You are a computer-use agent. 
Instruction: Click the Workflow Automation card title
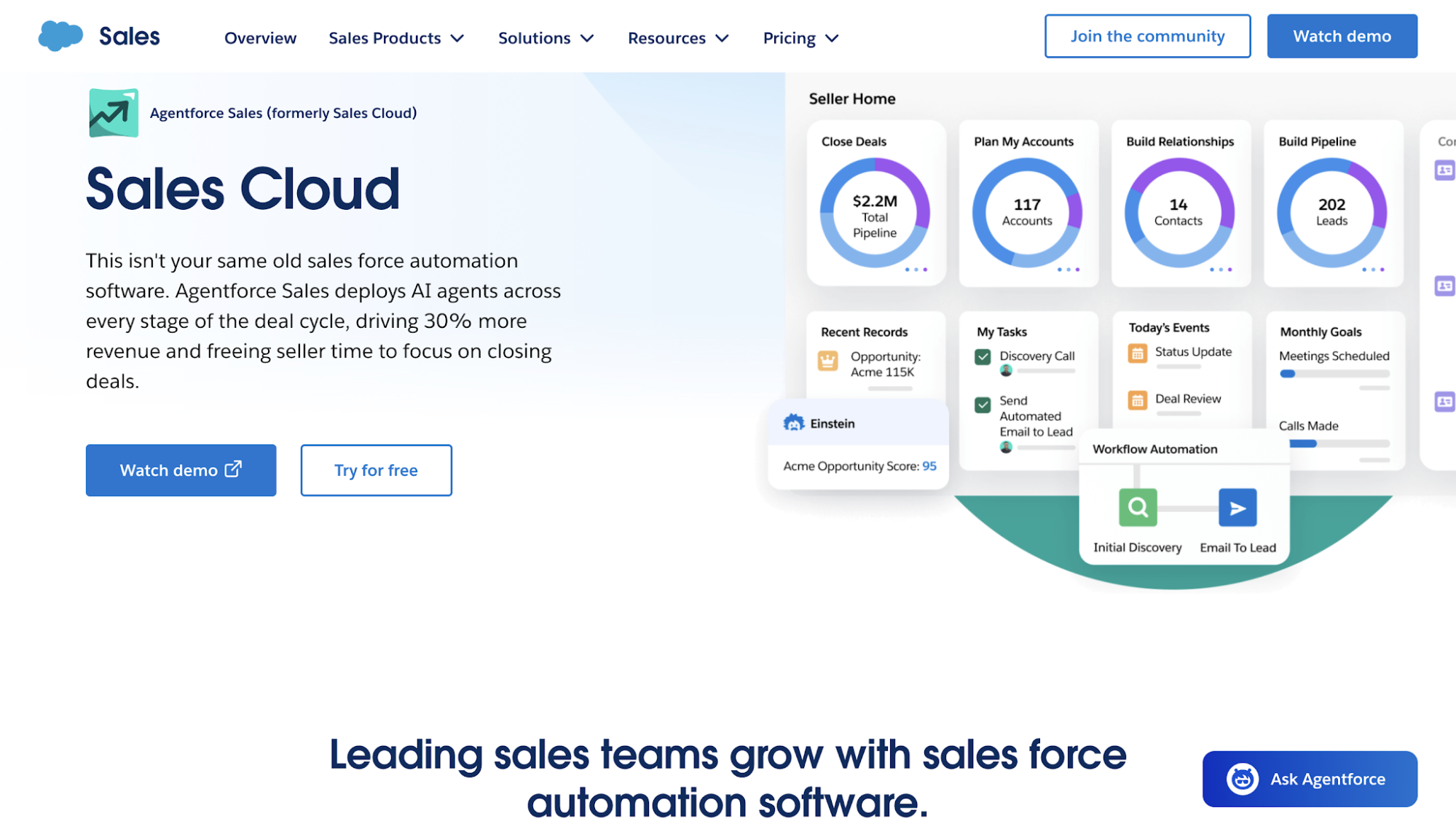pos(1154,449)
